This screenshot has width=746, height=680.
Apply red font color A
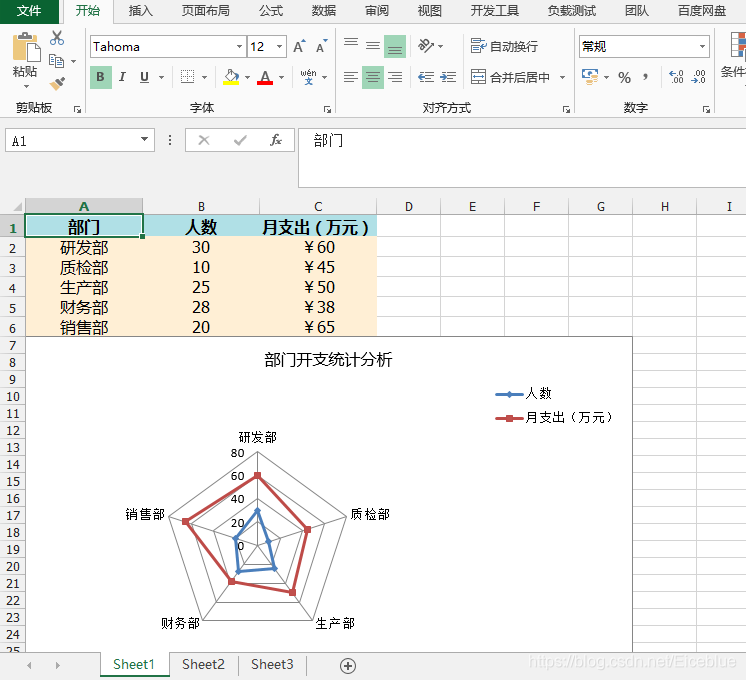265,77
